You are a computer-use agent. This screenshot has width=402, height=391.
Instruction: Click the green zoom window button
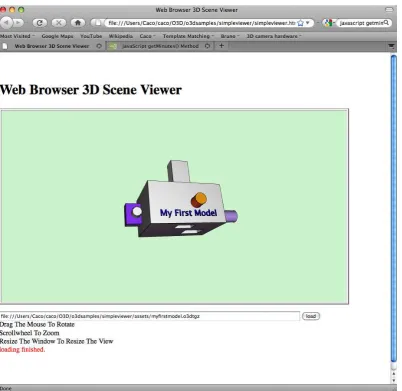click(x=21, y=10)
